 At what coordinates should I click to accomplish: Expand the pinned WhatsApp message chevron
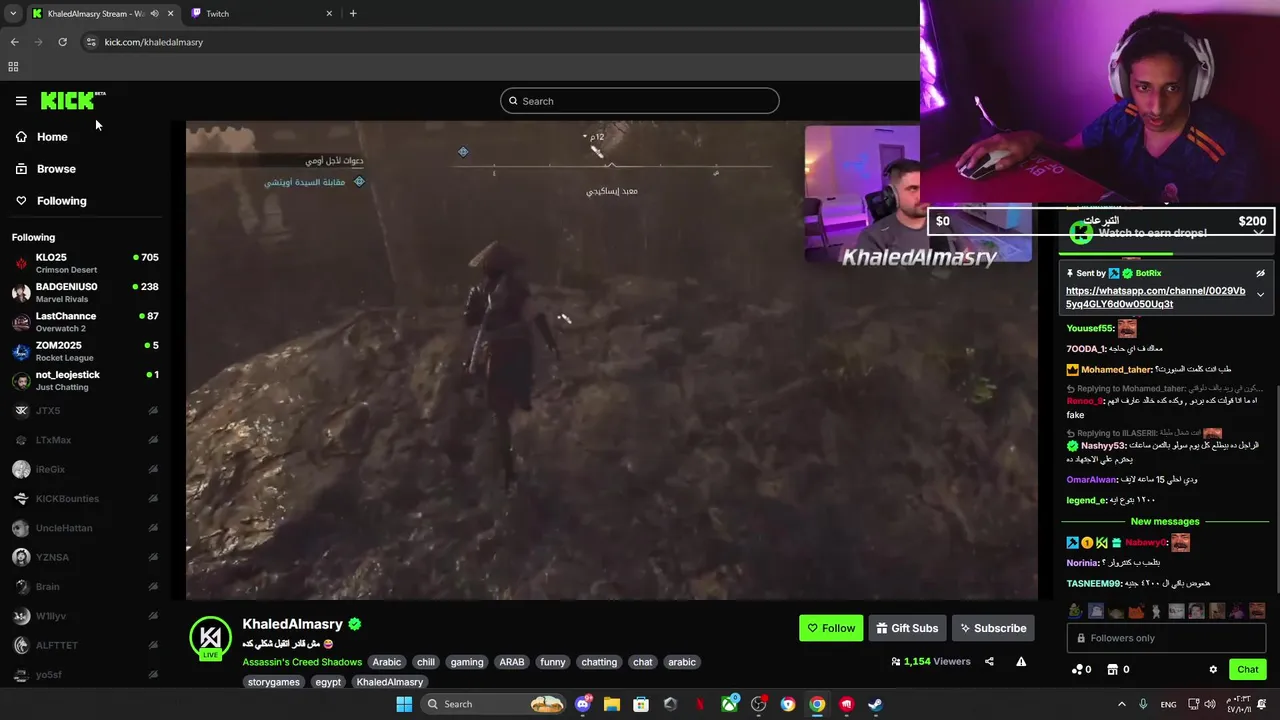[1260, 295]
